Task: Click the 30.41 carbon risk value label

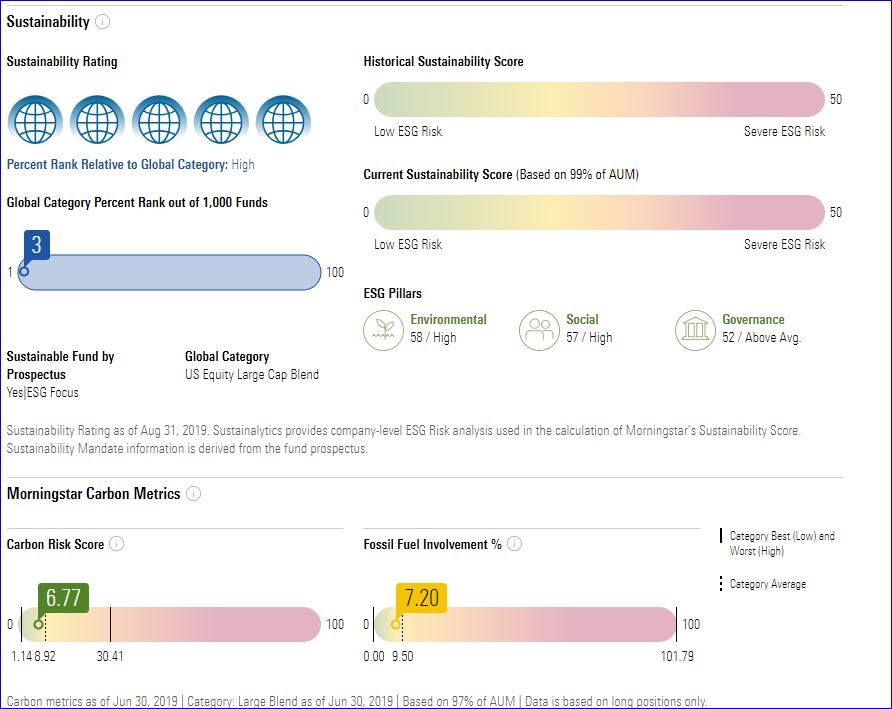Action: 110,656
